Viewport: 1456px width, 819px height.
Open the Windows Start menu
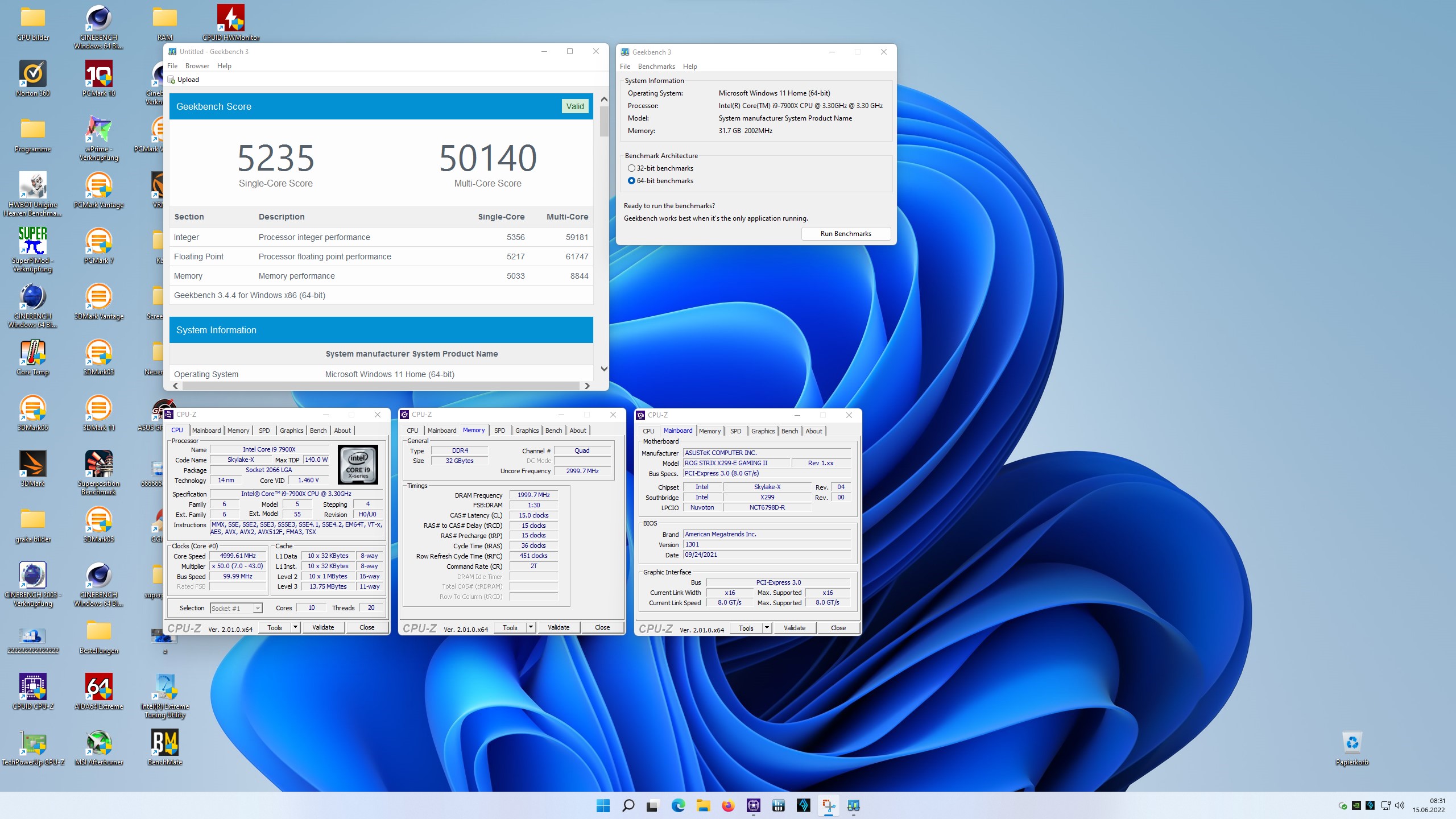[x=603, y=805]
